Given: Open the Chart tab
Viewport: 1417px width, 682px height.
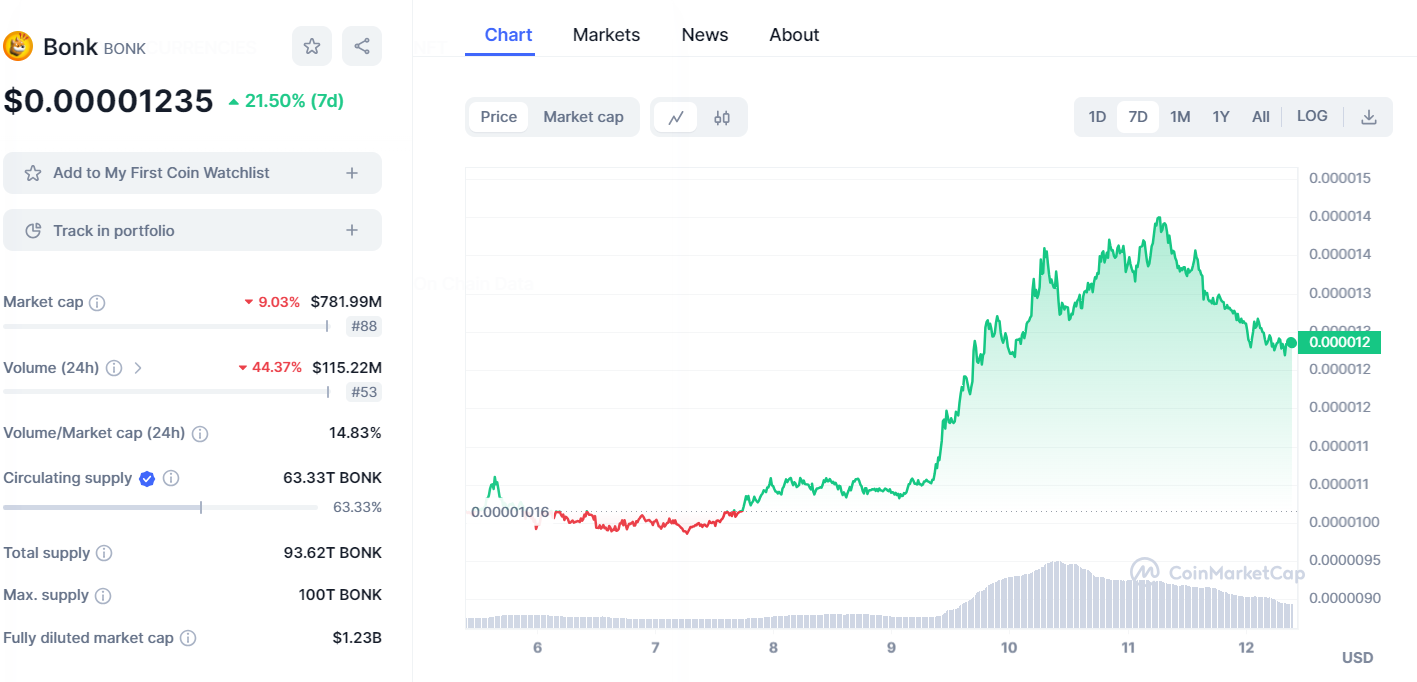Looking at the screenshot, I should (508, 35).
